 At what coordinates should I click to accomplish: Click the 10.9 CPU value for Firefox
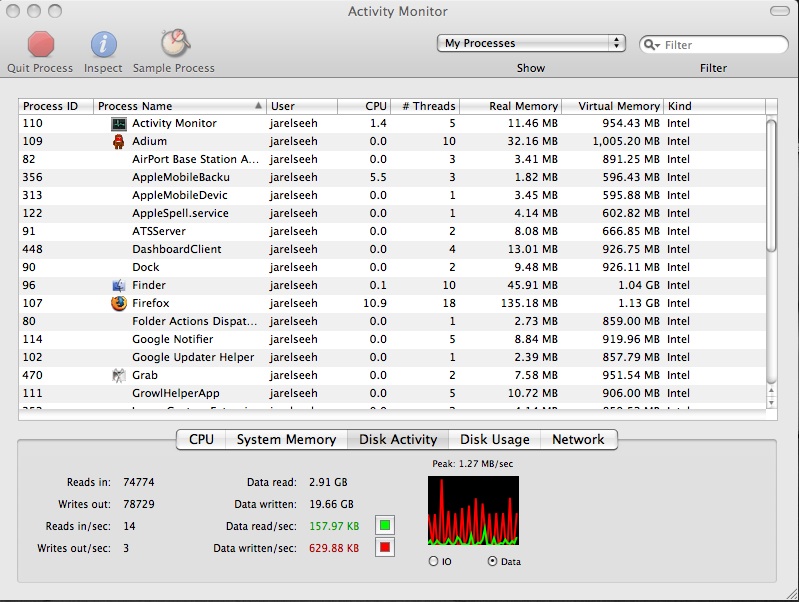pos(375,303)
